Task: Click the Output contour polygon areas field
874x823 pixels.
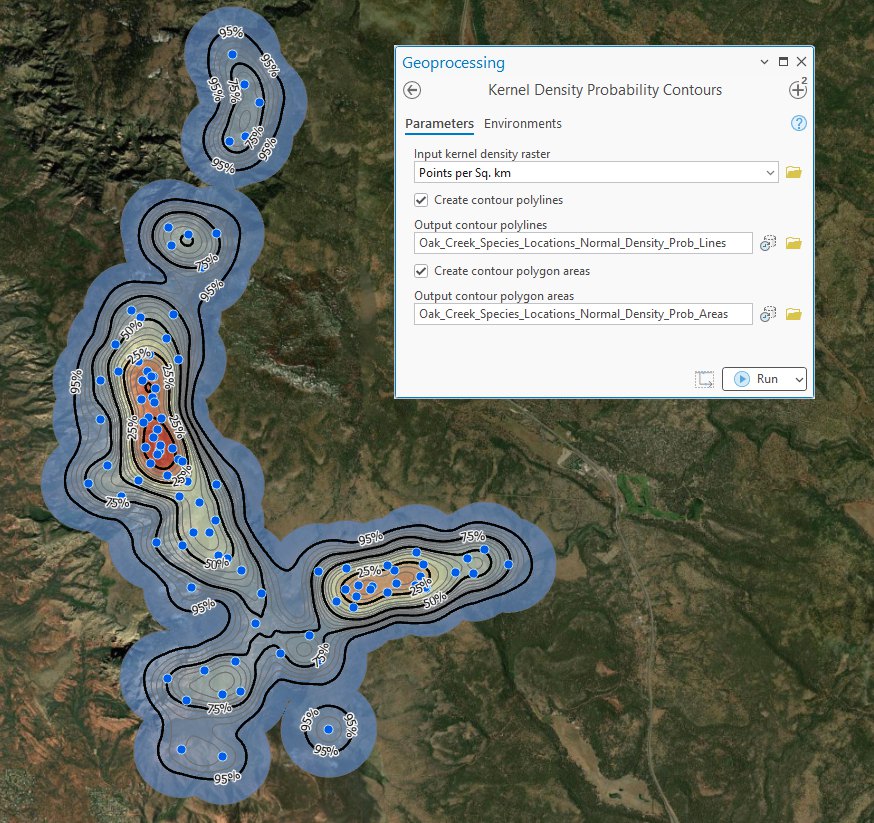Action: click(583, 314)
